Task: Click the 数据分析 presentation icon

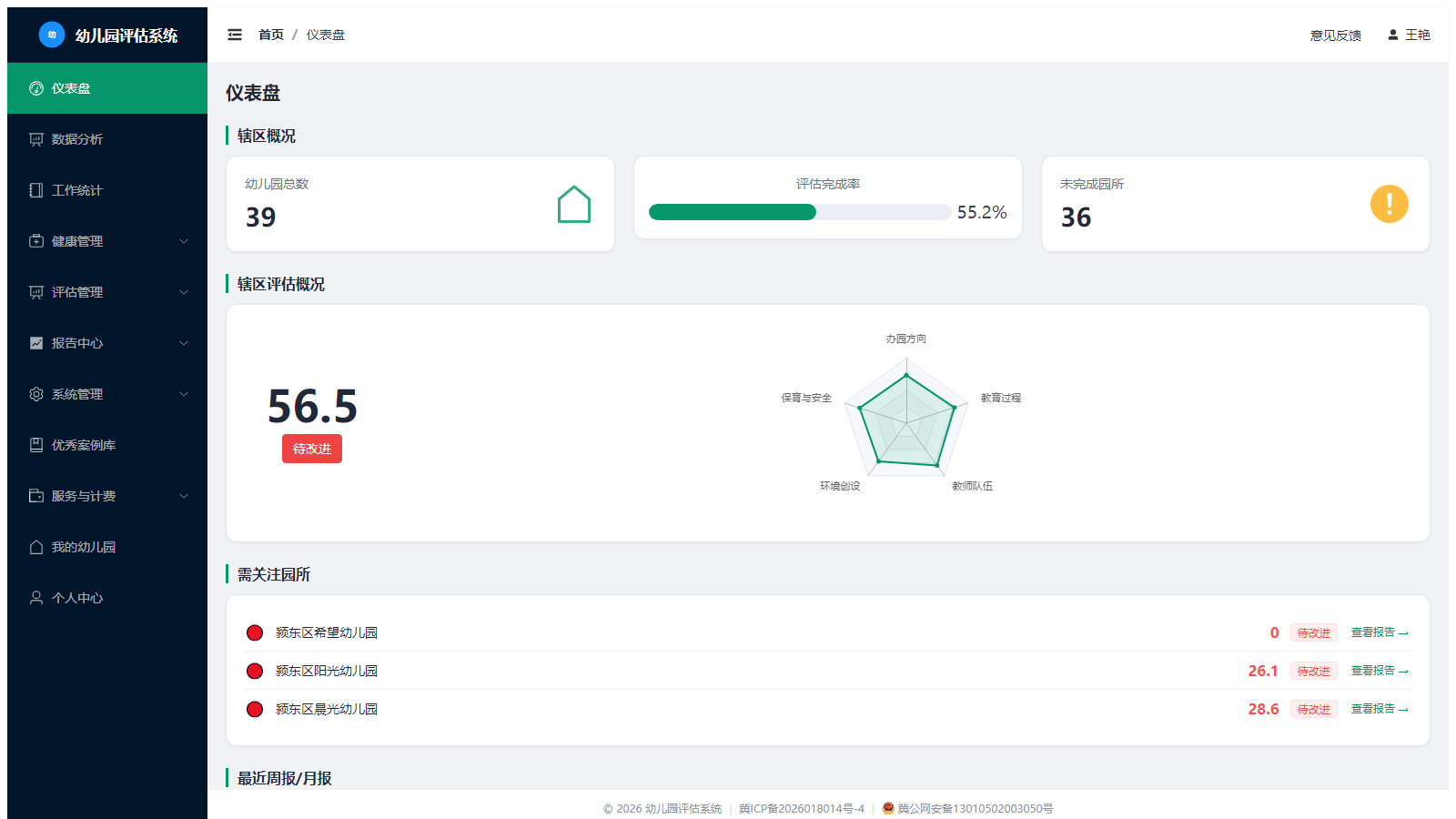Action: pos(36,139)
